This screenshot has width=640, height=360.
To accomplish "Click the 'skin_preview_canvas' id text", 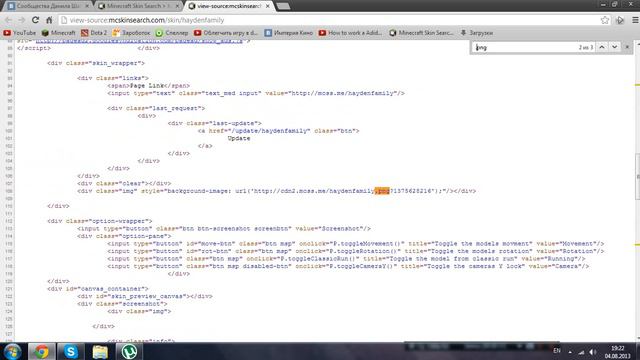I will pyautogui.click(x=146, y=296).
